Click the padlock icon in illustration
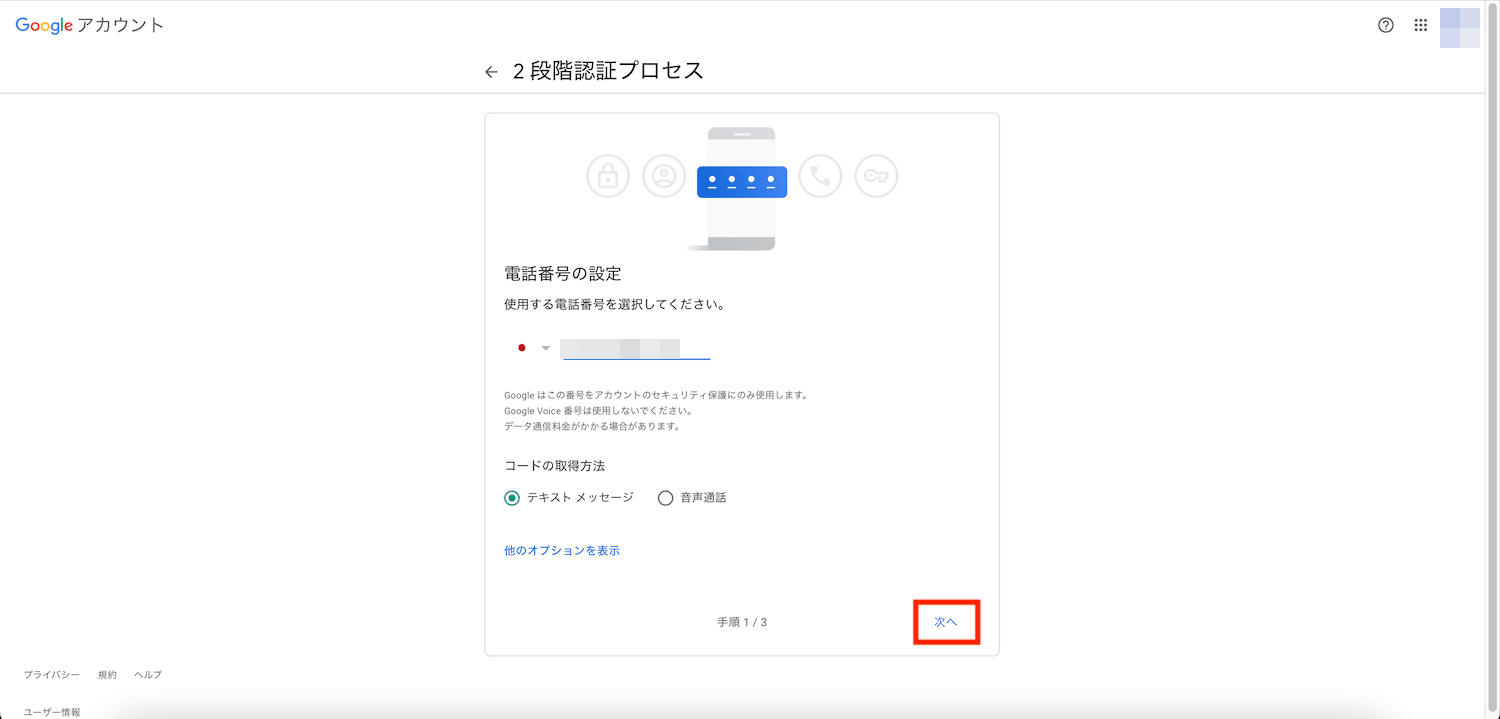The width and height of the screenshot is (1500, 719). (607, 176)
